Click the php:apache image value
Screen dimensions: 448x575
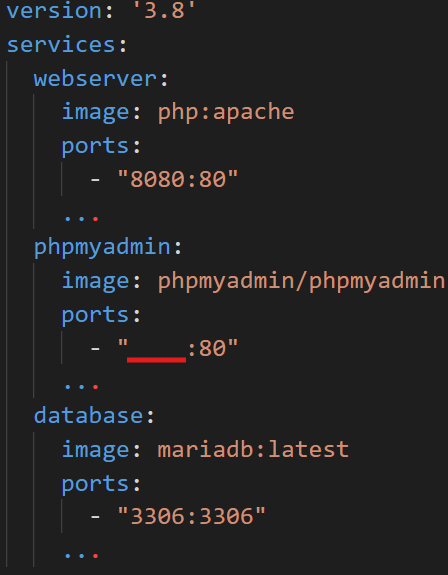pos(226,112)
